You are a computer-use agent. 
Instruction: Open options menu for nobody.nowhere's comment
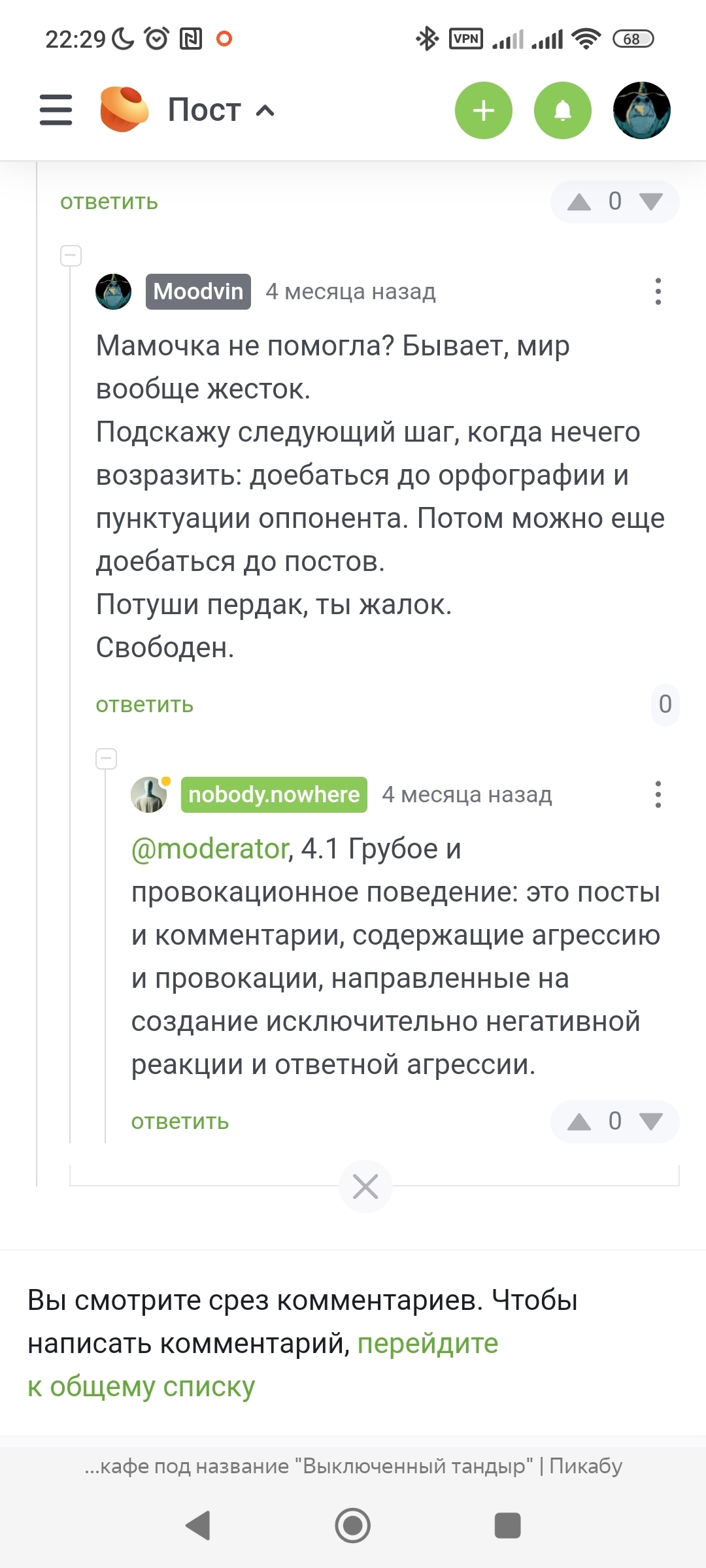click(658, 794)
